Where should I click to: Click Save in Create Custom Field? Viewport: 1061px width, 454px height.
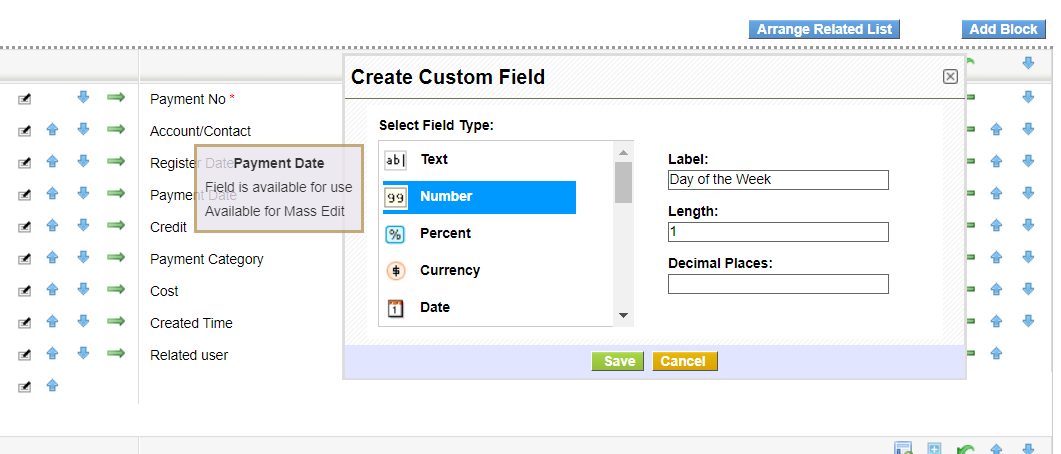[618, 361]
